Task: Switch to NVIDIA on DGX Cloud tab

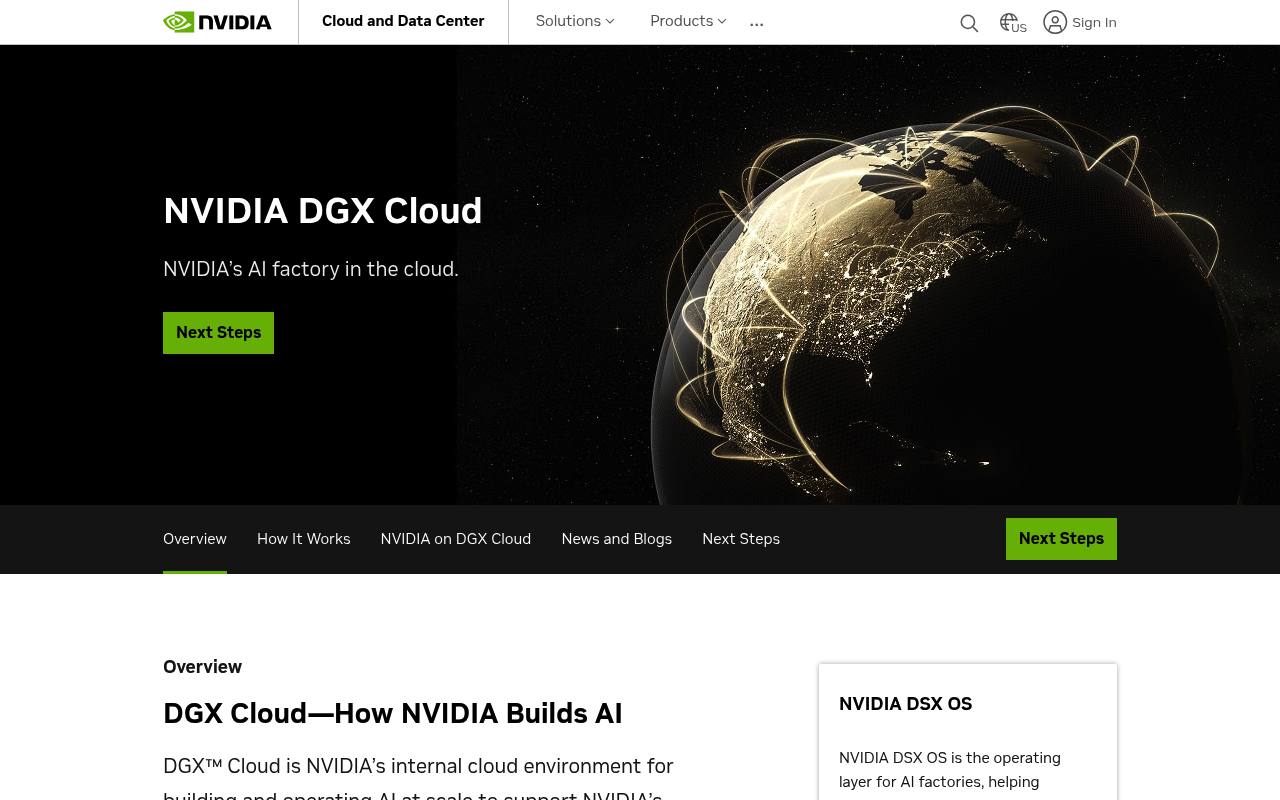Action: coord(456,539)
